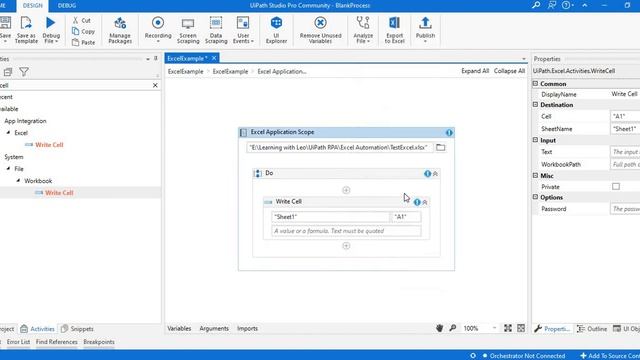
Task: Click Excel Application Scope info icon
Action: pyautogui.click(x=449, y=133)
